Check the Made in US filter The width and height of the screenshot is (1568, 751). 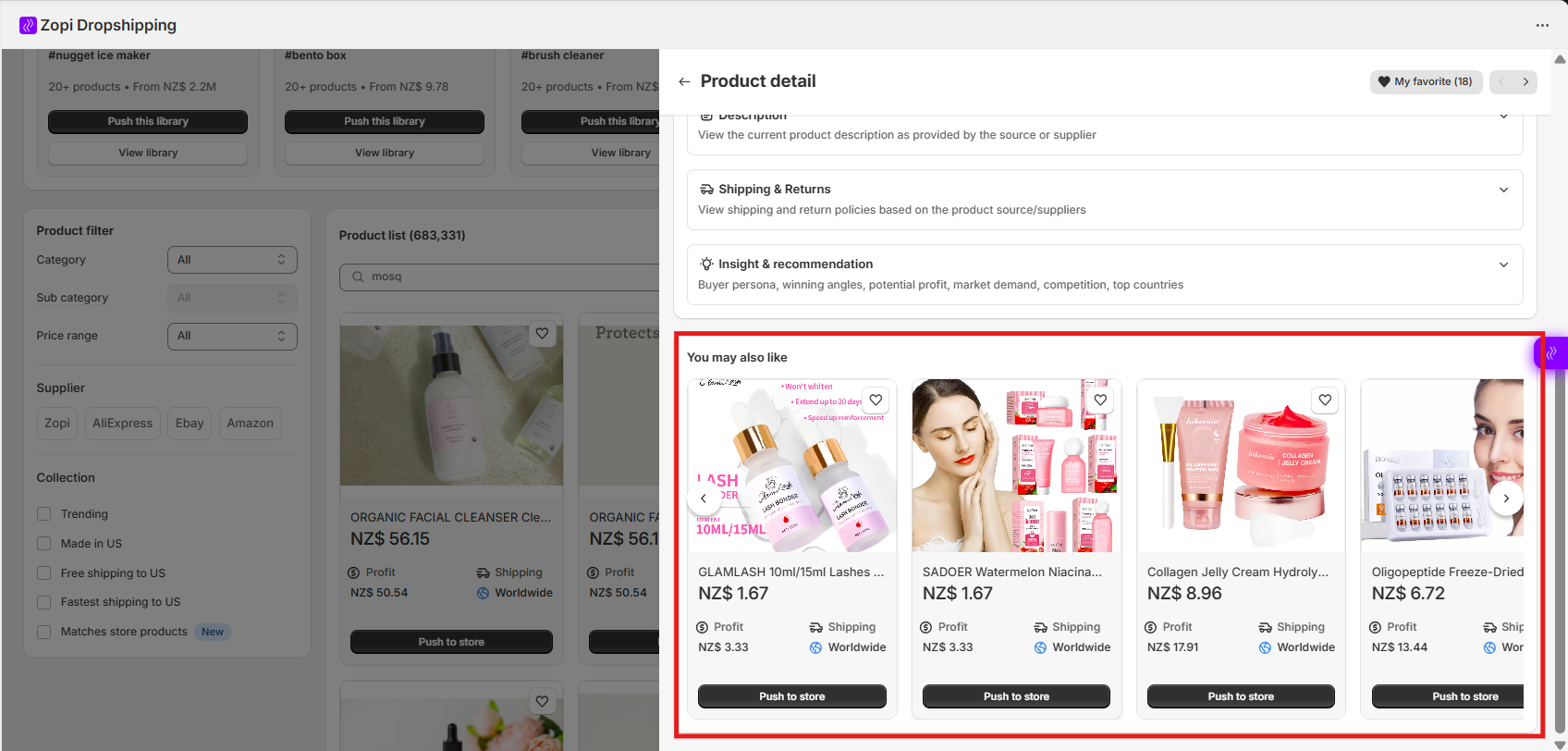(x=43, y=544)
